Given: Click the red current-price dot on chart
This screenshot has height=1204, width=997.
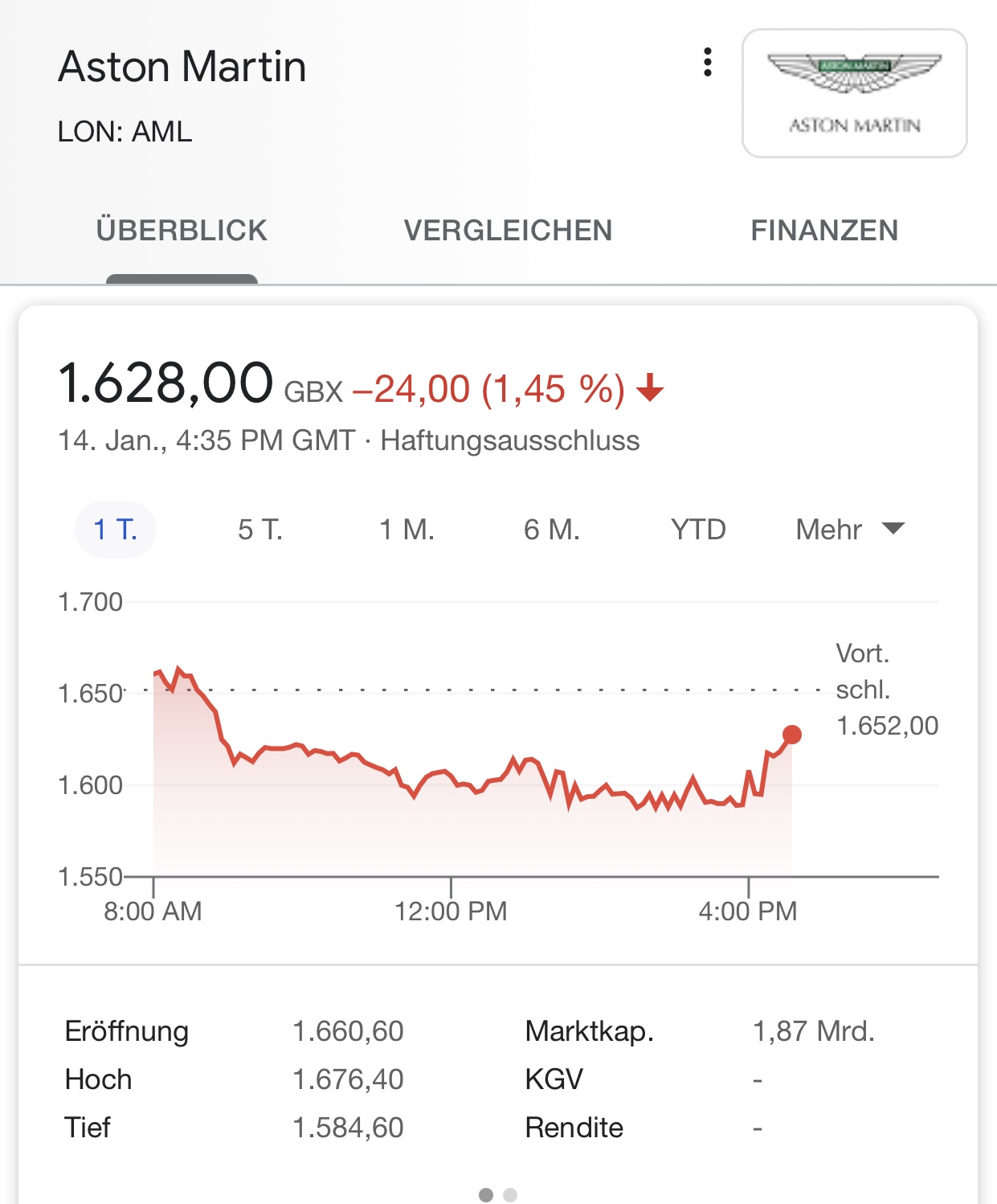Looking at the screenshot, I should [x=791, y=734].
